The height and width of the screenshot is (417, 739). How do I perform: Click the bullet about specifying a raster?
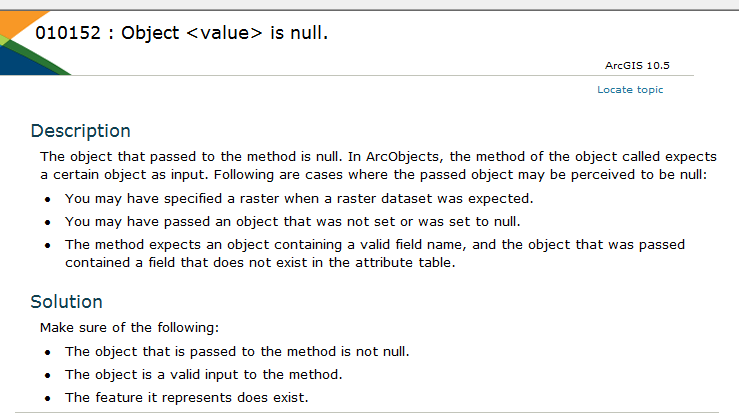[x=291, y=198]
